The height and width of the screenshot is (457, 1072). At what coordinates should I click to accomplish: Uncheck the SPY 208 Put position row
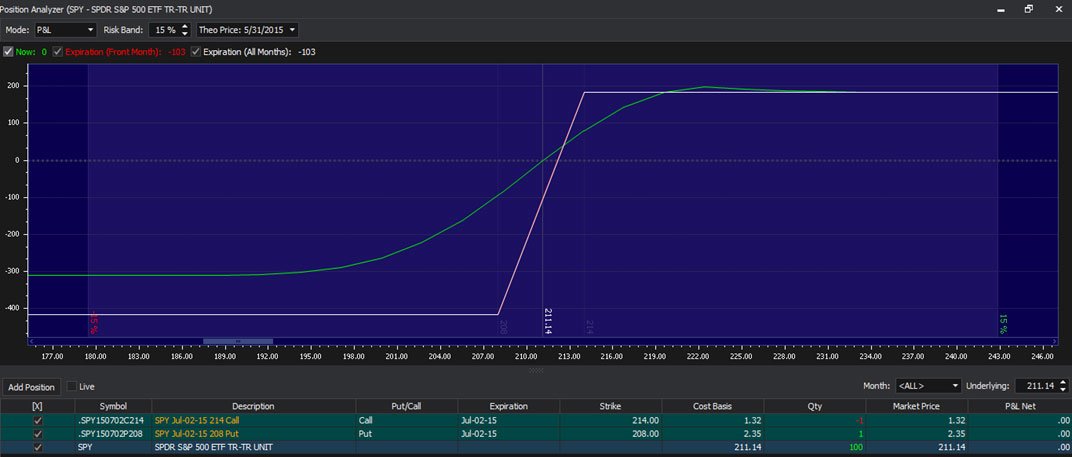click(x=37, y=435)
